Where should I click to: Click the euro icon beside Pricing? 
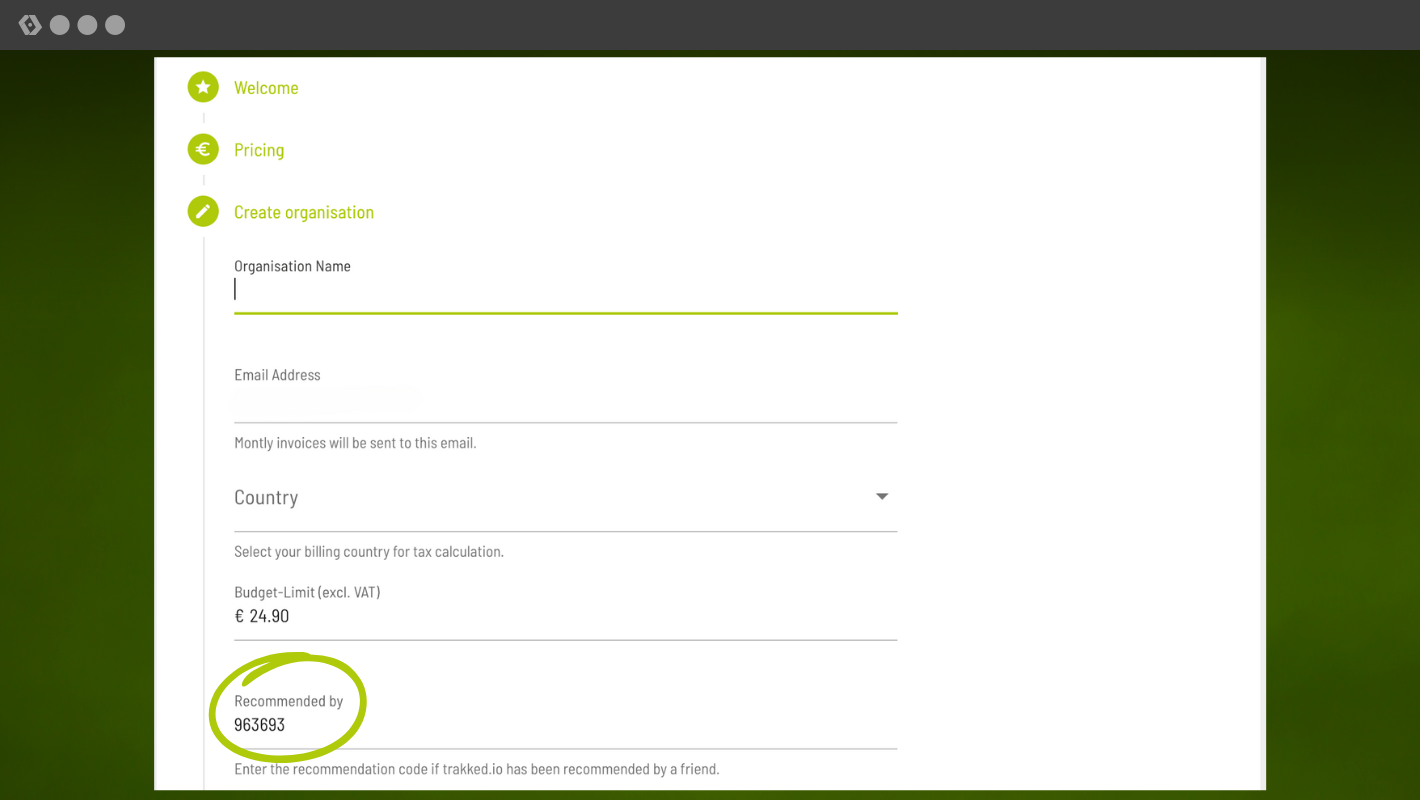[x=203, y=150]
